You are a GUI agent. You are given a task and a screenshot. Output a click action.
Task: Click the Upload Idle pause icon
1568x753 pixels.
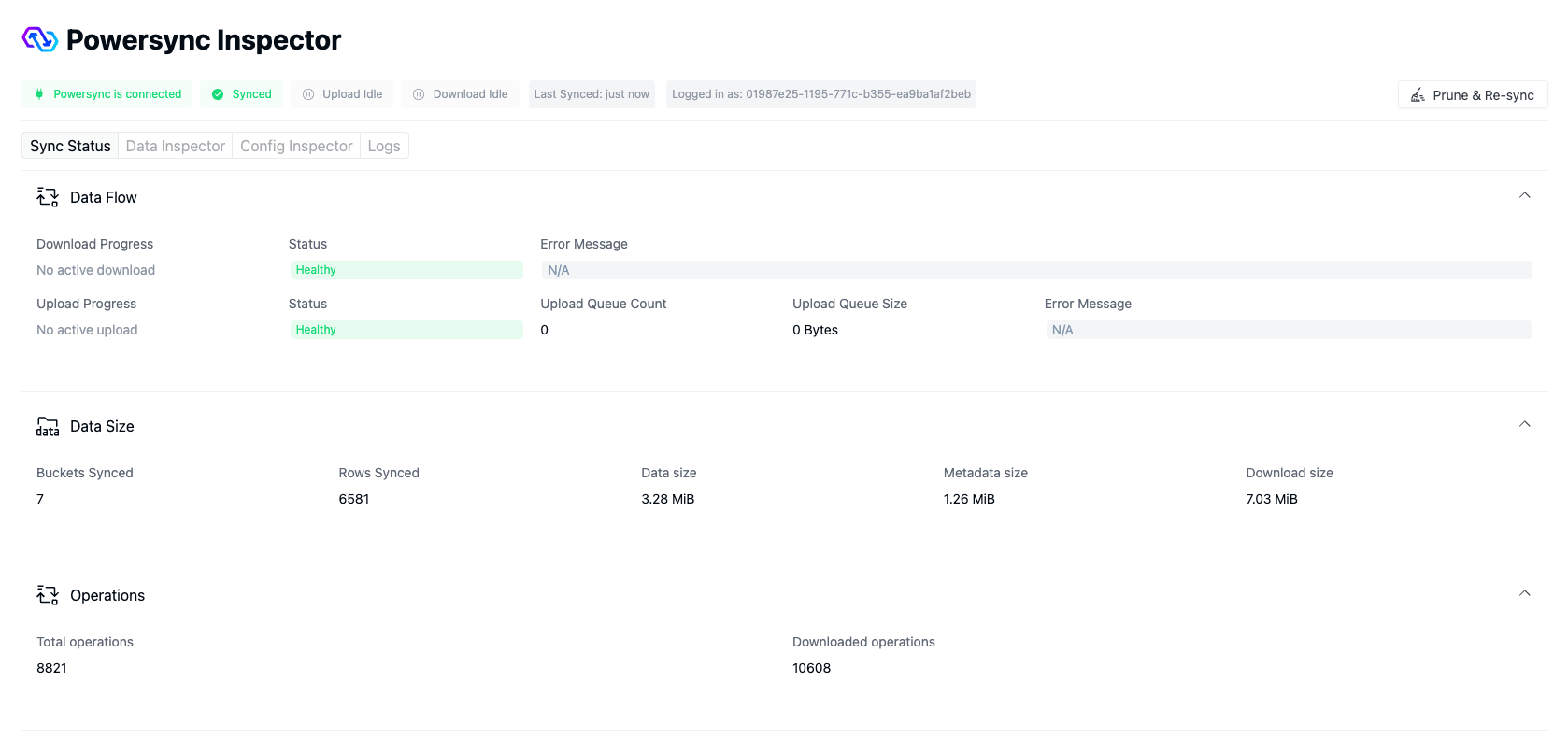point(308,94)
